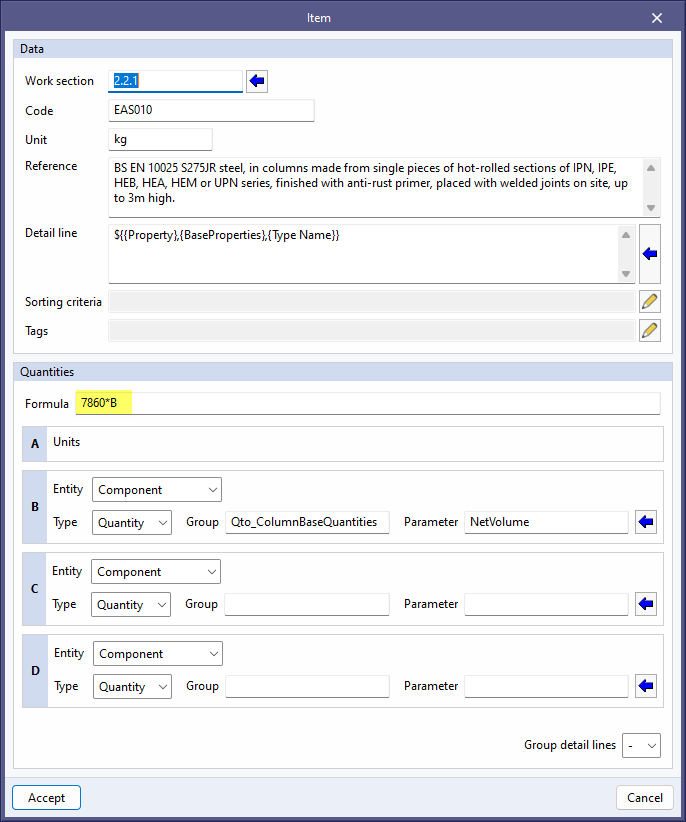This screenshot has height=822, width=686.
Task: Click the Tags disabled field
Action: click(x=372, y=331)
